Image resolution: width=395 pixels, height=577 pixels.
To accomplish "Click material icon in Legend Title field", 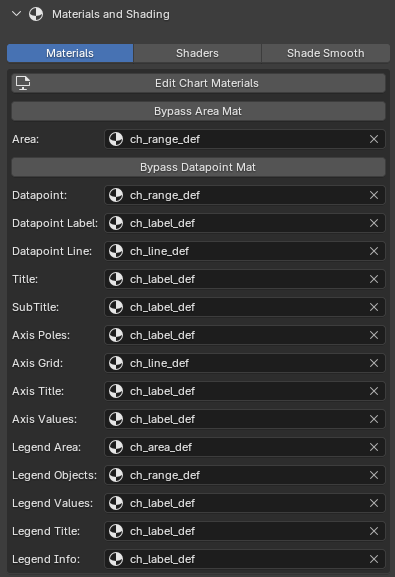I will (116, 531).
